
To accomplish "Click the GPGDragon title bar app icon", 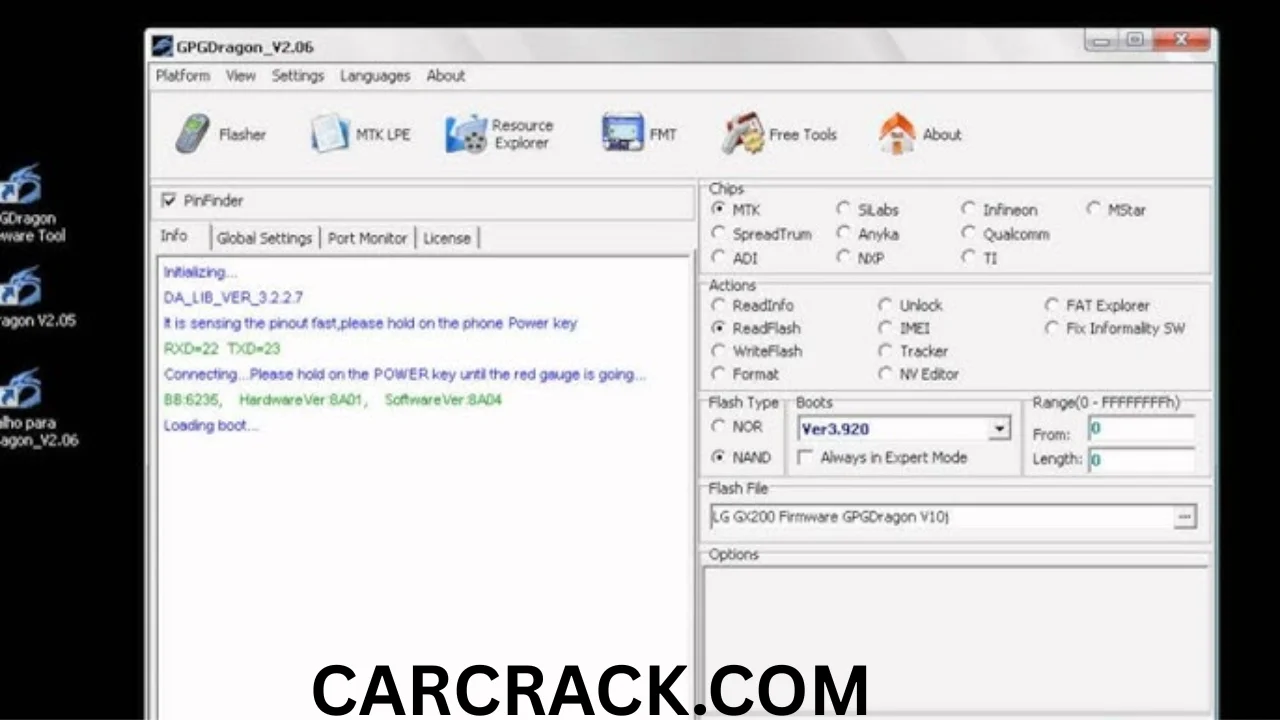I will point(163,46).
